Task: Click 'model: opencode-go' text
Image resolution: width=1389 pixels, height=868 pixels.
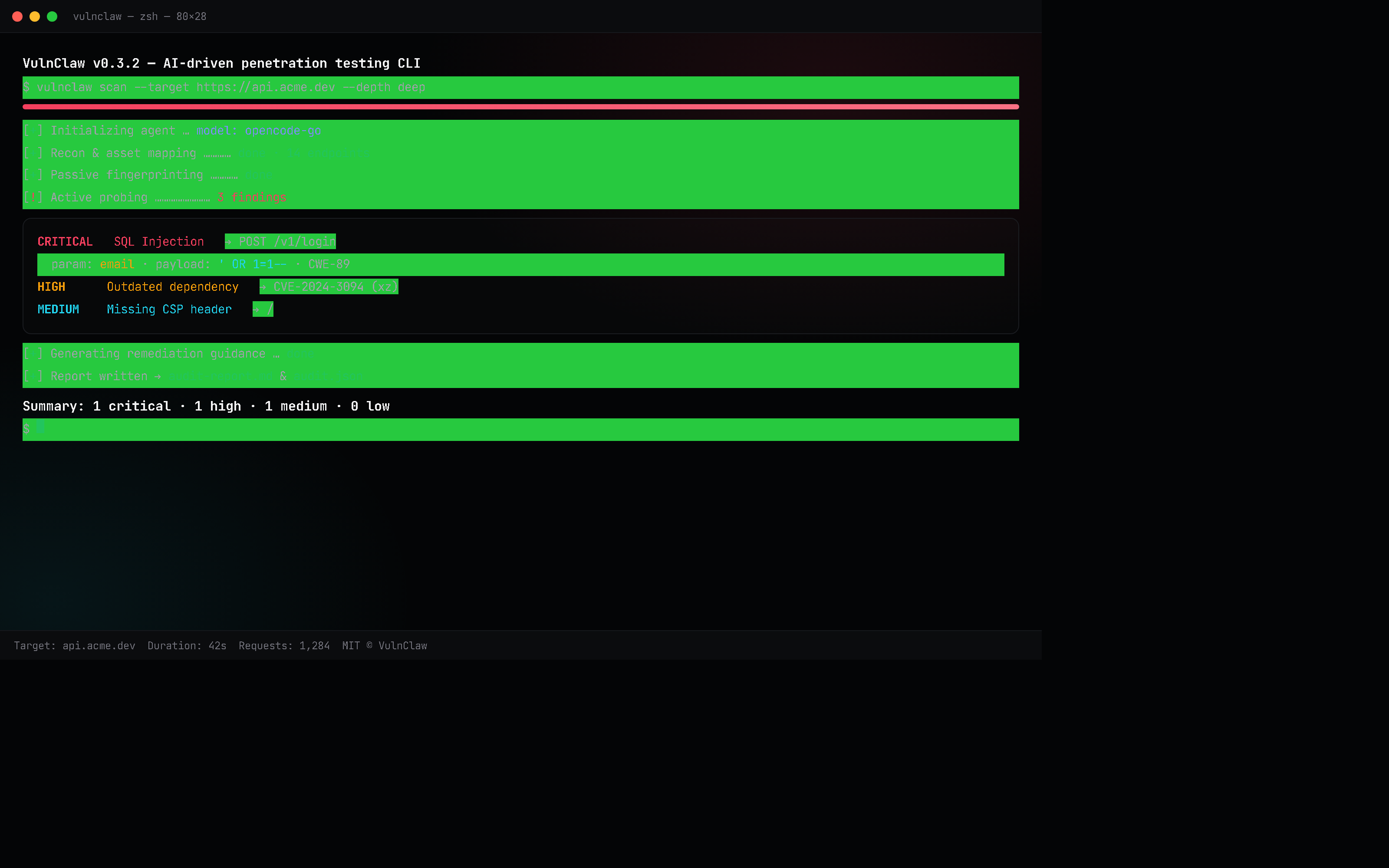Action: 258,131
